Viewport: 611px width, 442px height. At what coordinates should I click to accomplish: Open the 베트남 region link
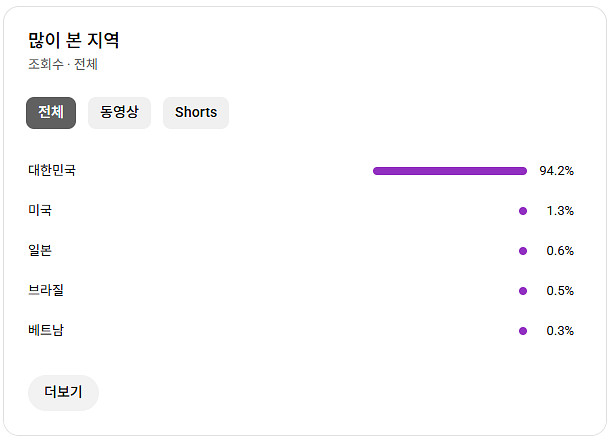tap(46, 331)
